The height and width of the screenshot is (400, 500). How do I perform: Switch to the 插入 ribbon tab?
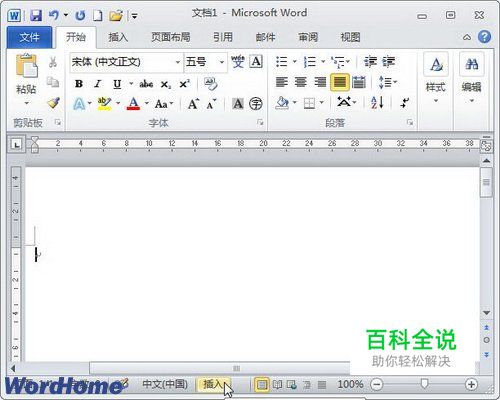118,37
